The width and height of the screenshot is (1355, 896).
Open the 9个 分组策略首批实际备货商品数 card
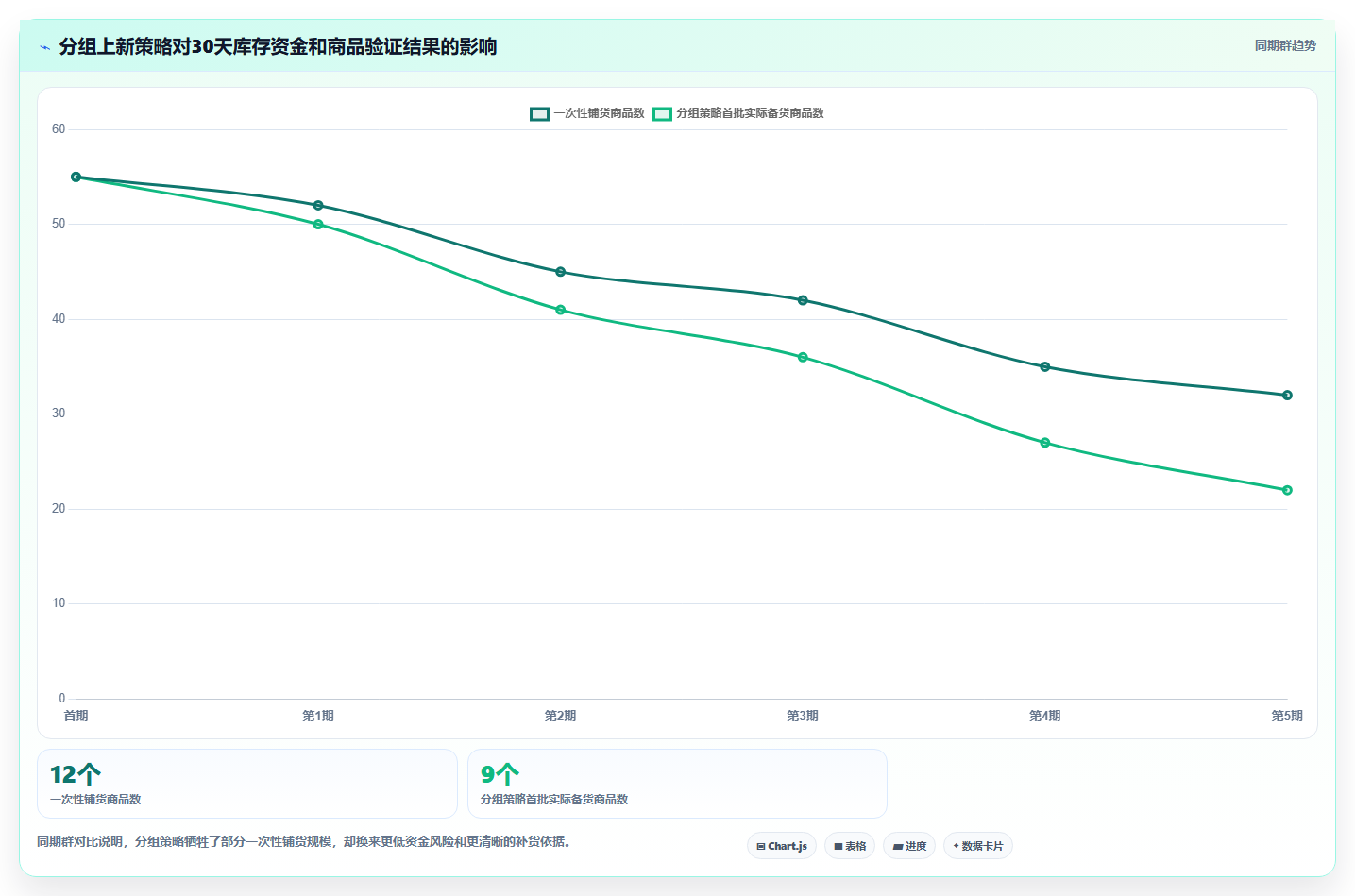coord(677,784)
